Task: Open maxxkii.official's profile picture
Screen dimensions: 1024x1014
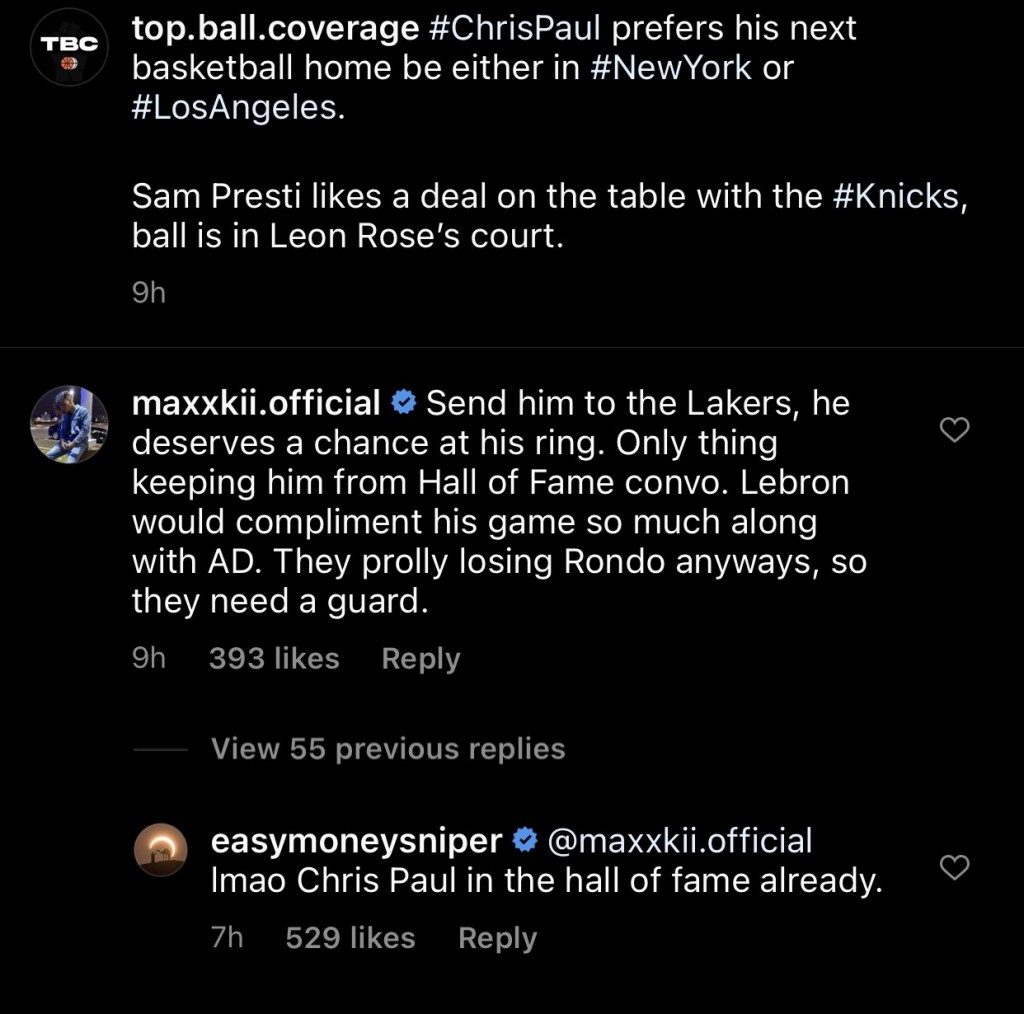Action: tap(69, 425)
